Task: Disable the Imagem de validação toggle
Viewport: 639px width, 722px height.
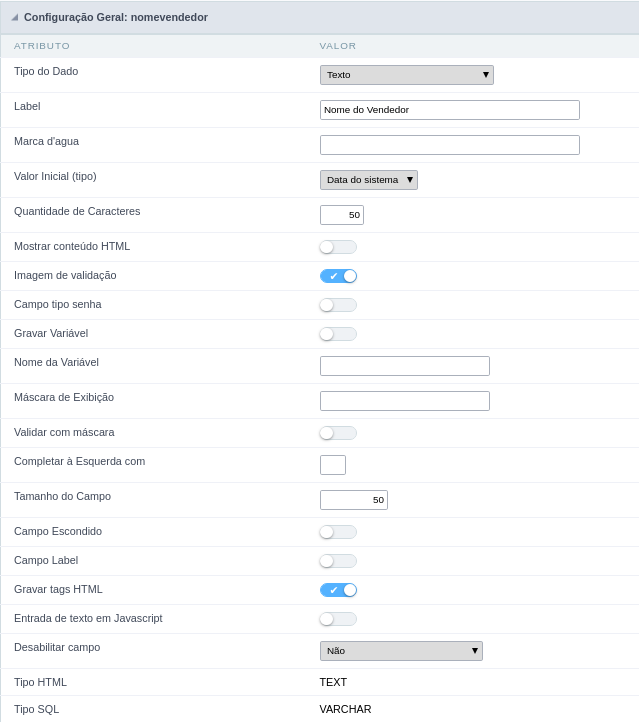Action: [338, 276]
